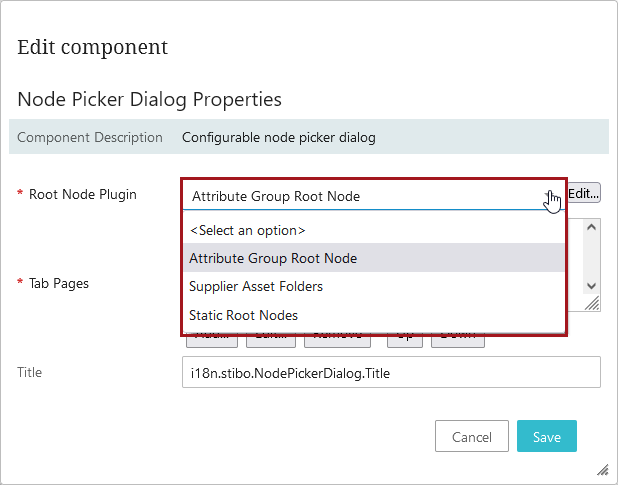618x485 pixels.
Task: Click the Root Node Plugin dropdown arrow
Action: [551, 195]
